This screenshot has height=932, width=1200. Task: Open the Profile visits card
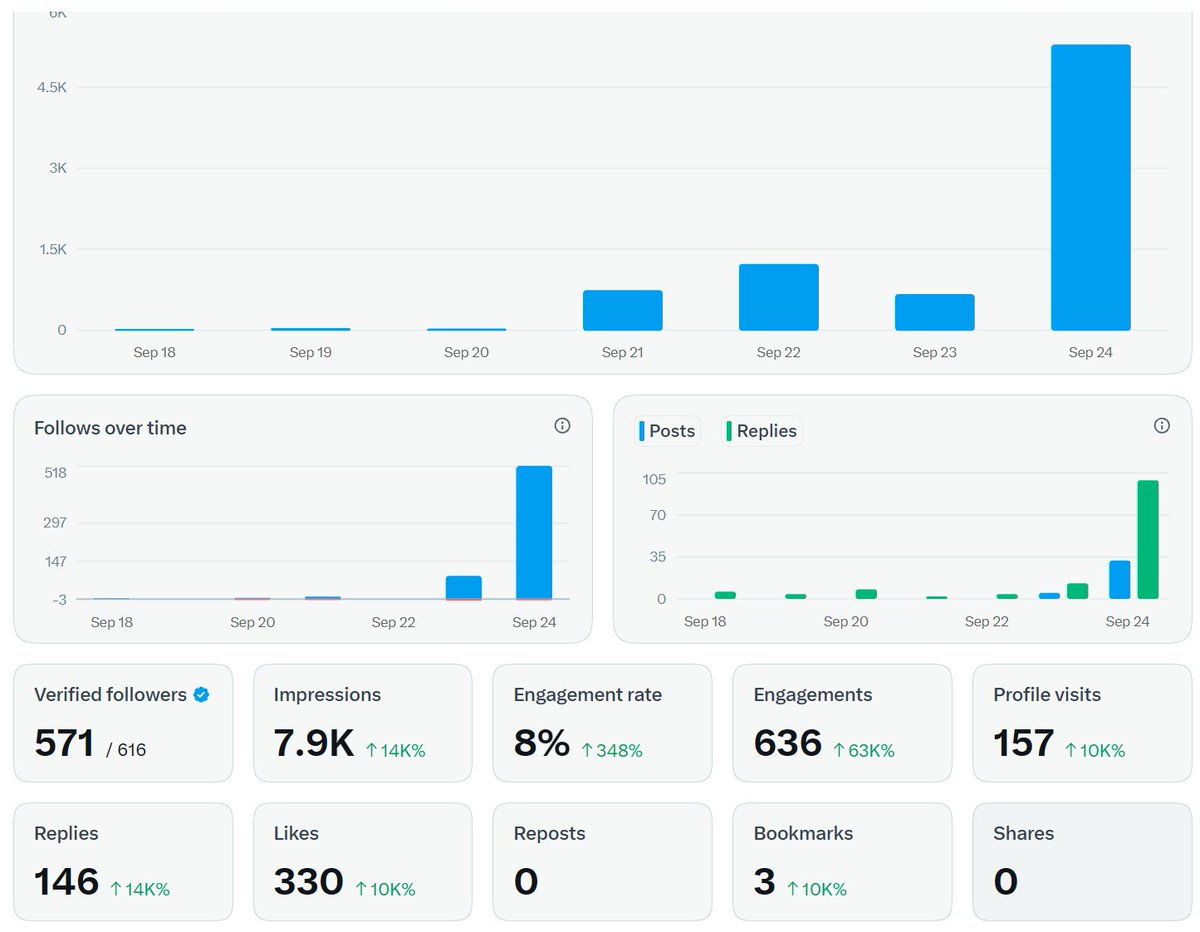(1082, 723)
